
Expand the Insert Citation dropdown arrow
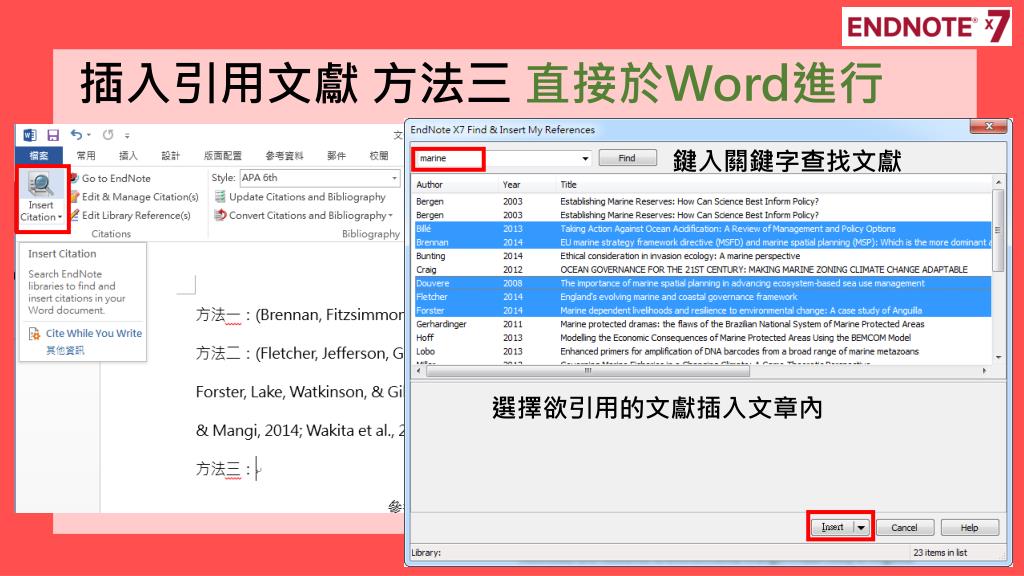pos(59,217)
